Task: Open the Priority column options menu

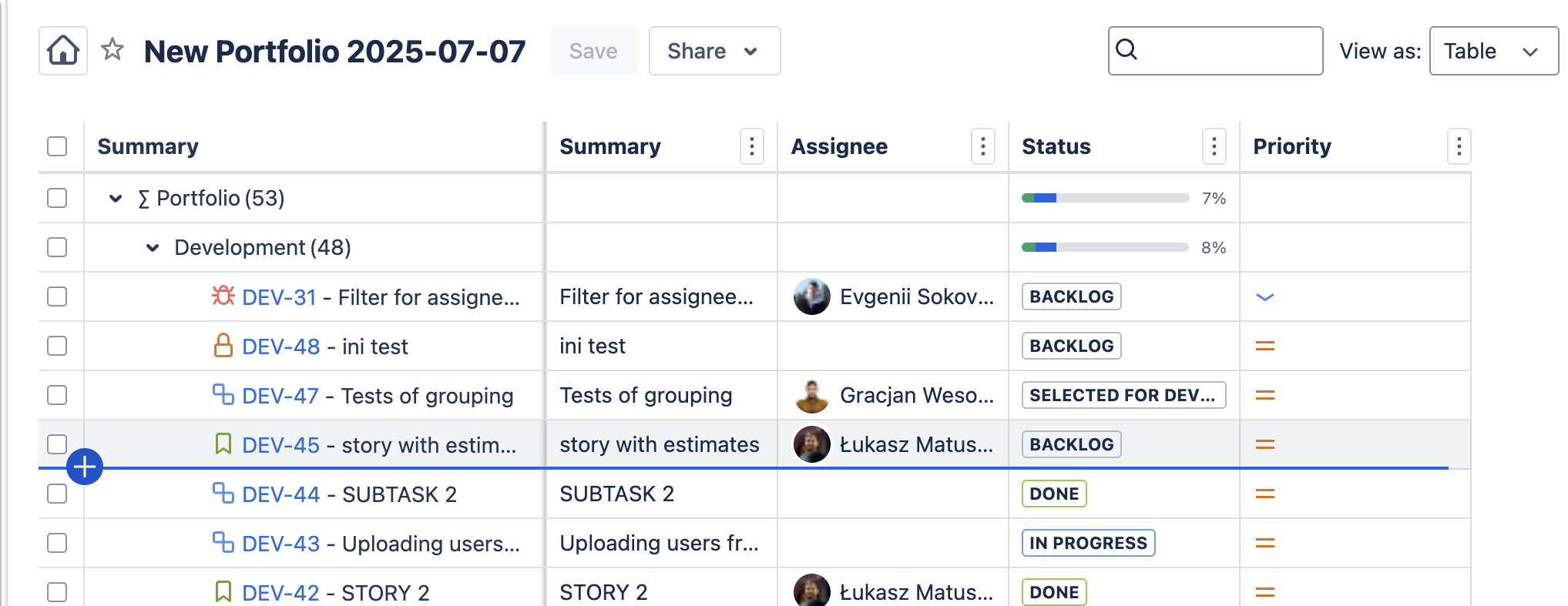Action: pos(1459,146)
